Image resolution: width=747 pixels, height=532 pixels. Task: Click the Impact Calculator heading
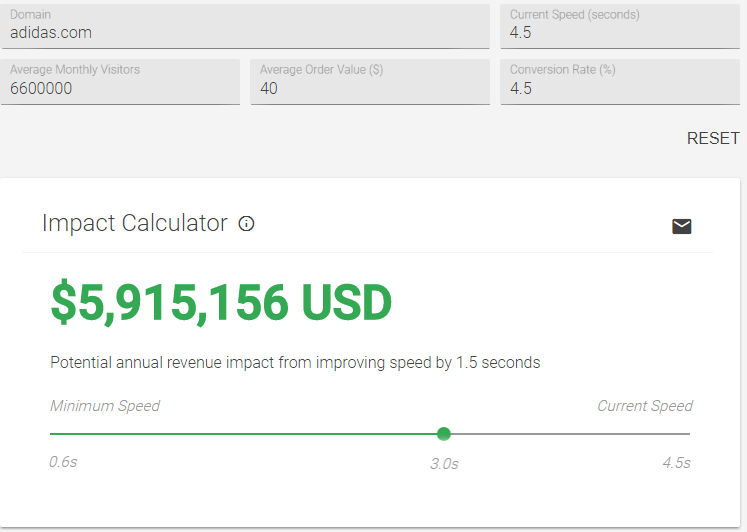[x=135, y=223]
